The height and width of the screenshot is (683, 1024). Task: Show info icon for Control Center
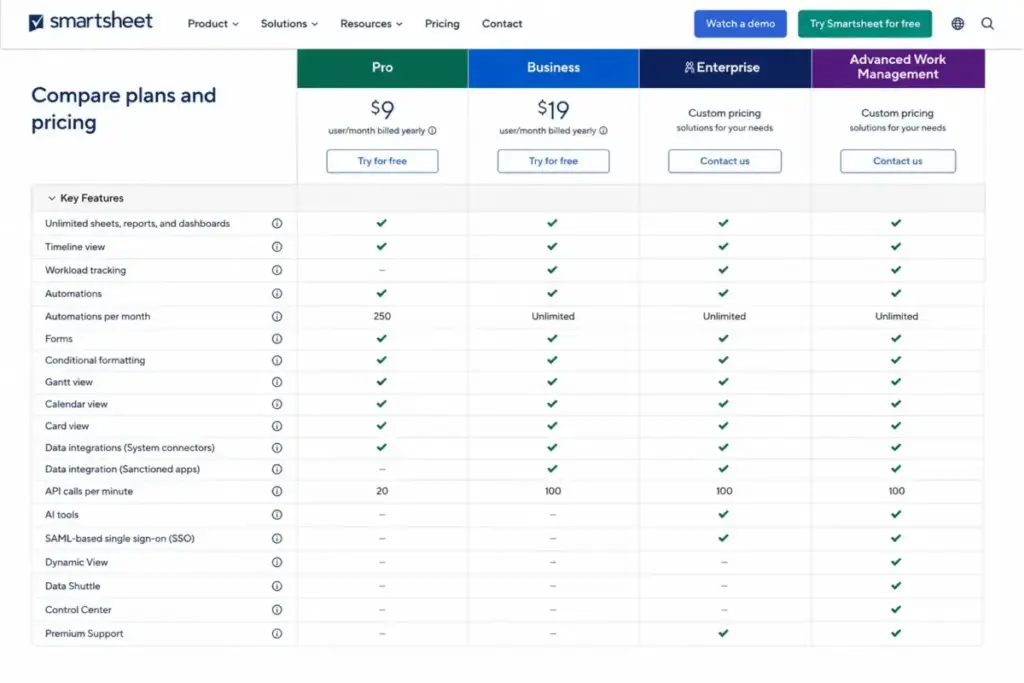click(x=277, y=610)
